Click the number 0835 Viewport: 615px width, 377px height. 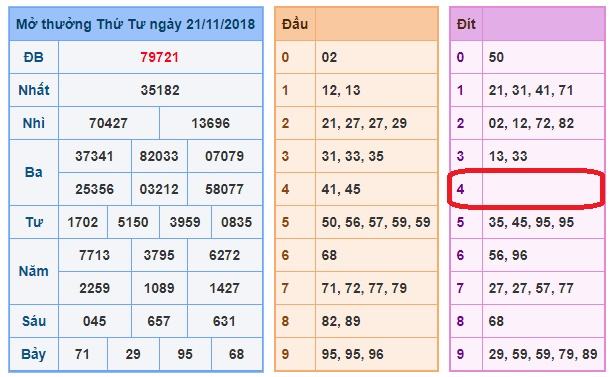tap(237, 222)
